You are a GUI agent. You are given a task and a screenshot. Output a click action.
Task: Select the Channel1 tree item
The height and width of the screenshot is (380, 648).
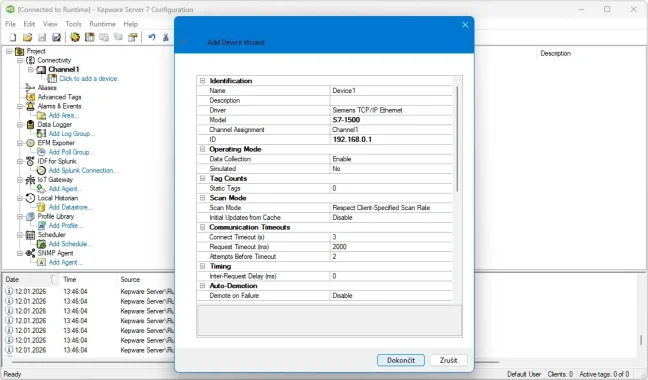click(64, 69)
